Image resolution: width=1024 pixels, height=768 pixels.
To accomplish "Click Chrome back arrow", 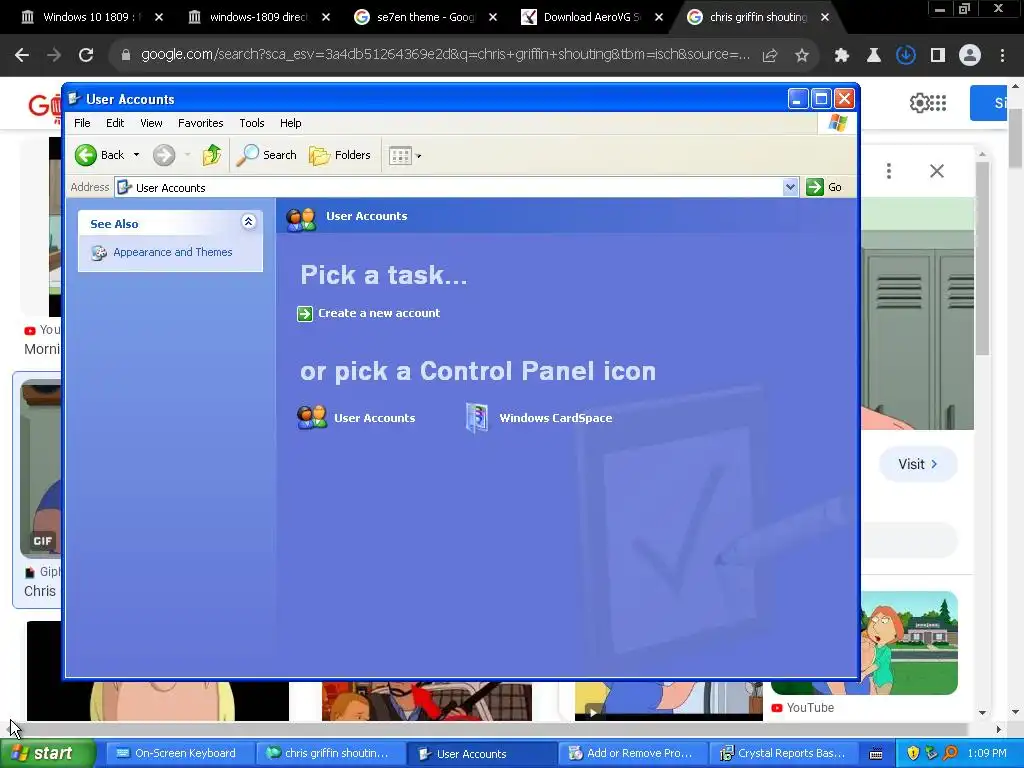I will [x=22, y=55].
